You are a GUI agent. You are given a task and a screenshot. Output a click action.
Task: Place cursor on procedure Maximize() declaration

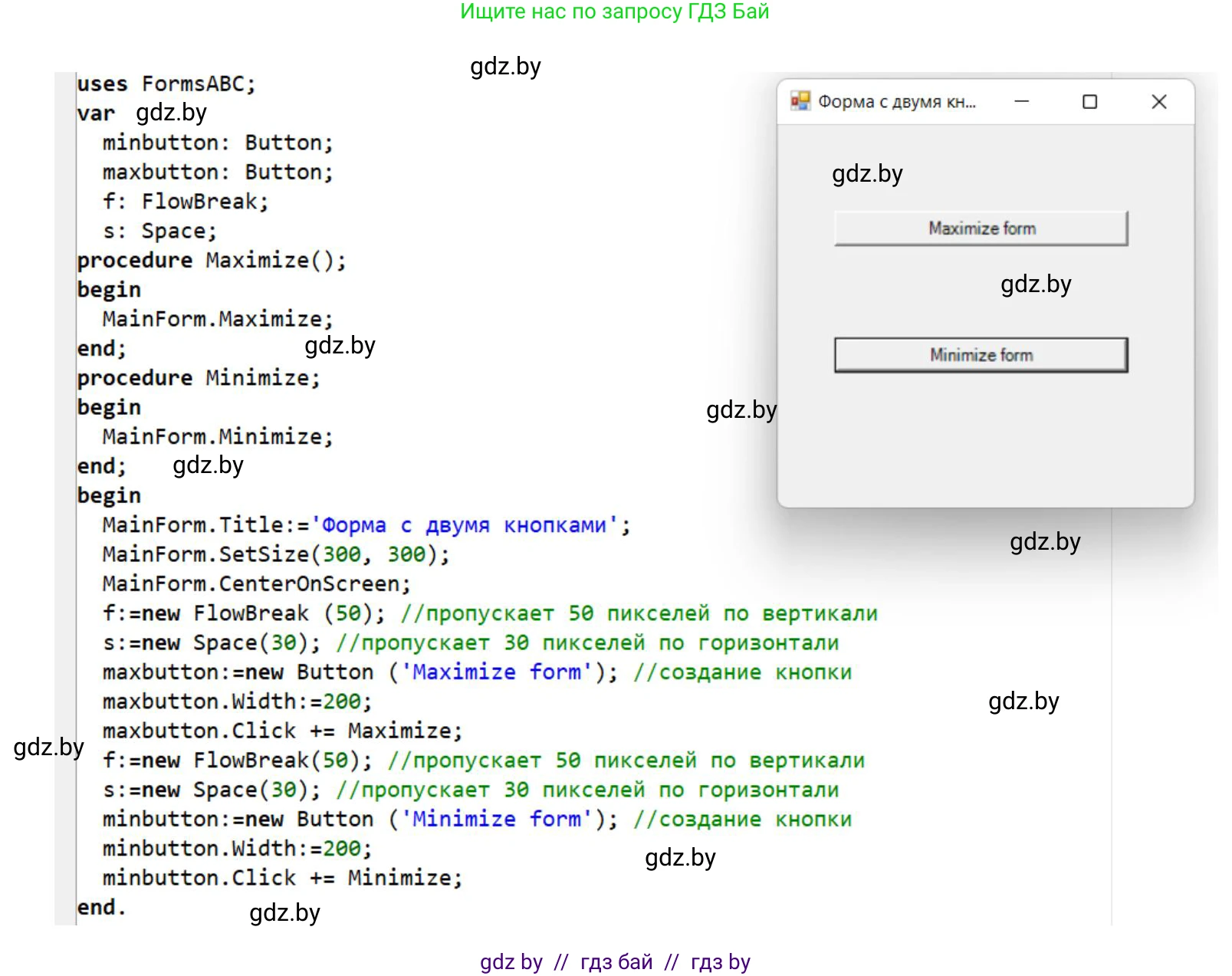pos(211,260)
